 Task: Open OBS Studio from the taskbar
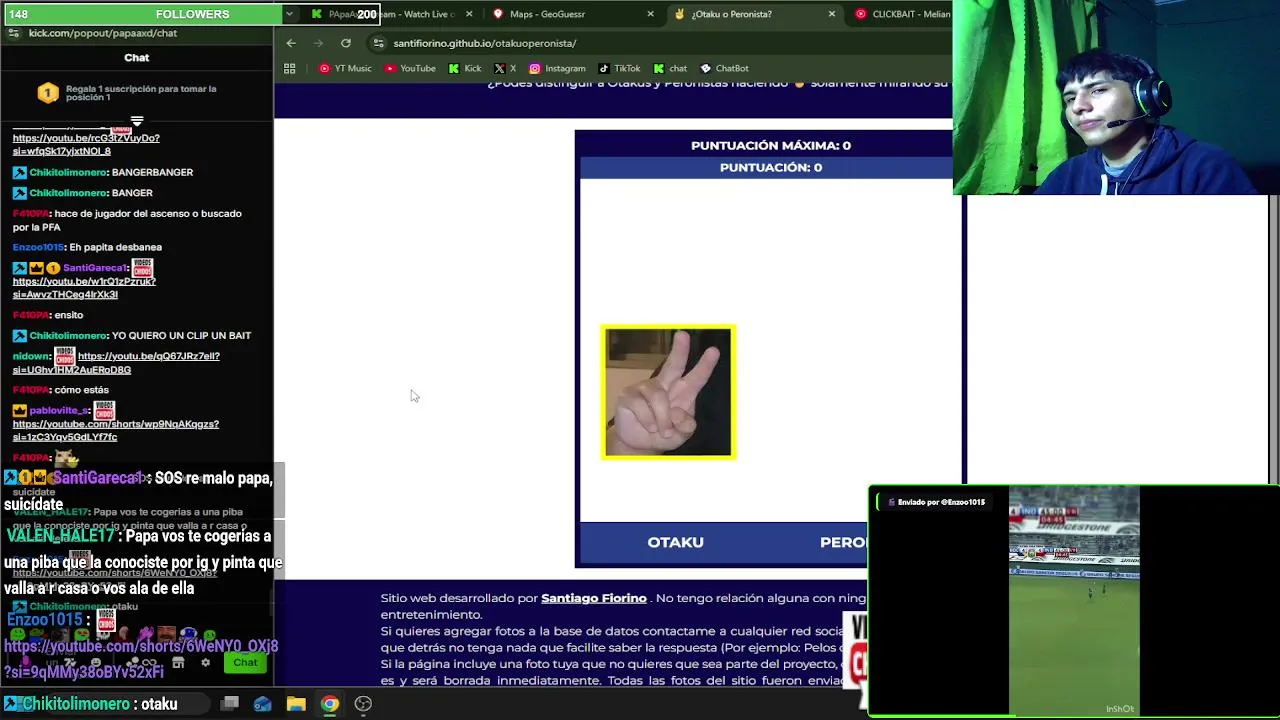click(x=363, y=703)
